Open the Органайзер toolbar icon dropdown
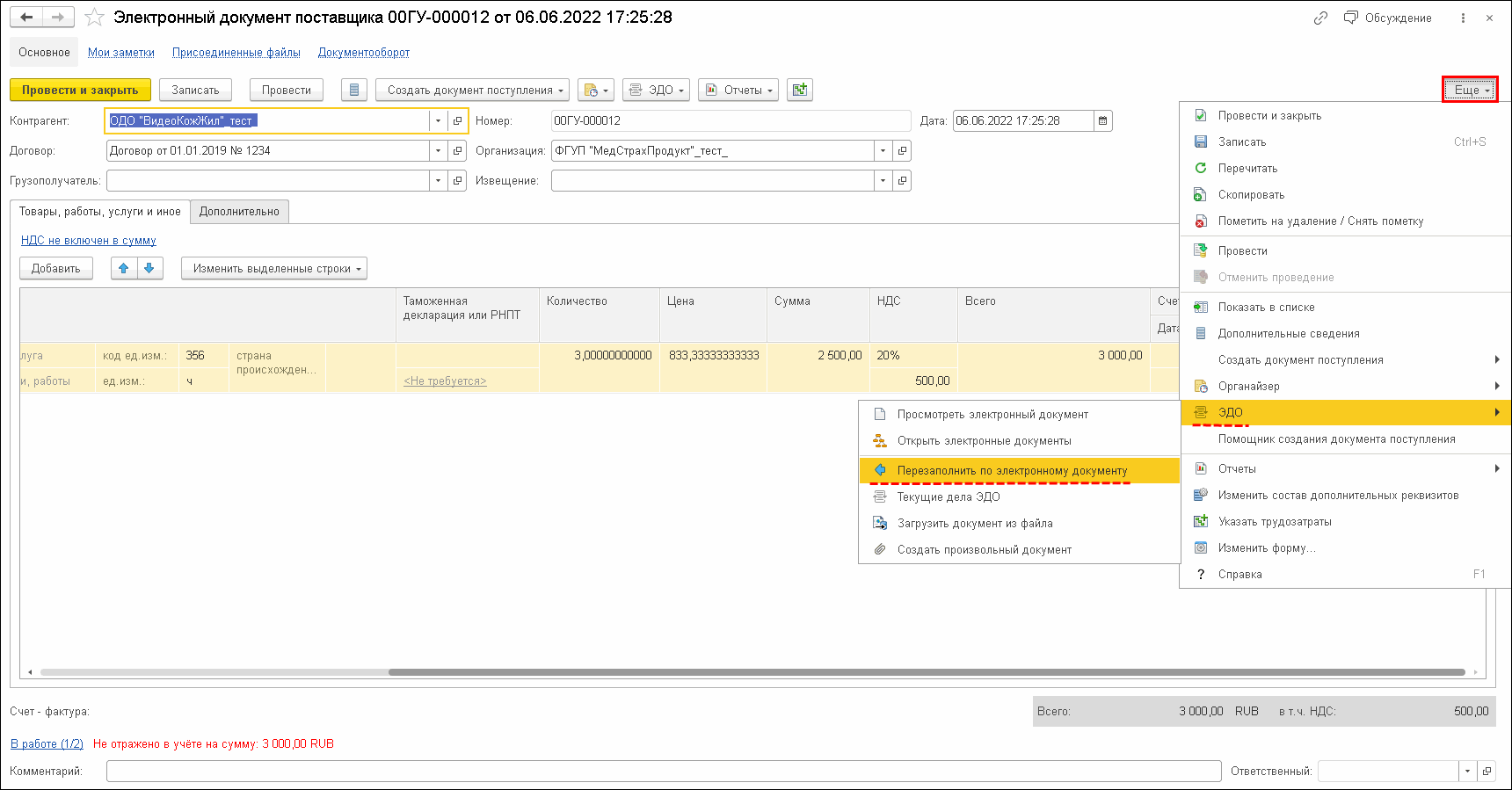Screen dimensions: 1512x790 pyautogui.click(x=596, y=90)
